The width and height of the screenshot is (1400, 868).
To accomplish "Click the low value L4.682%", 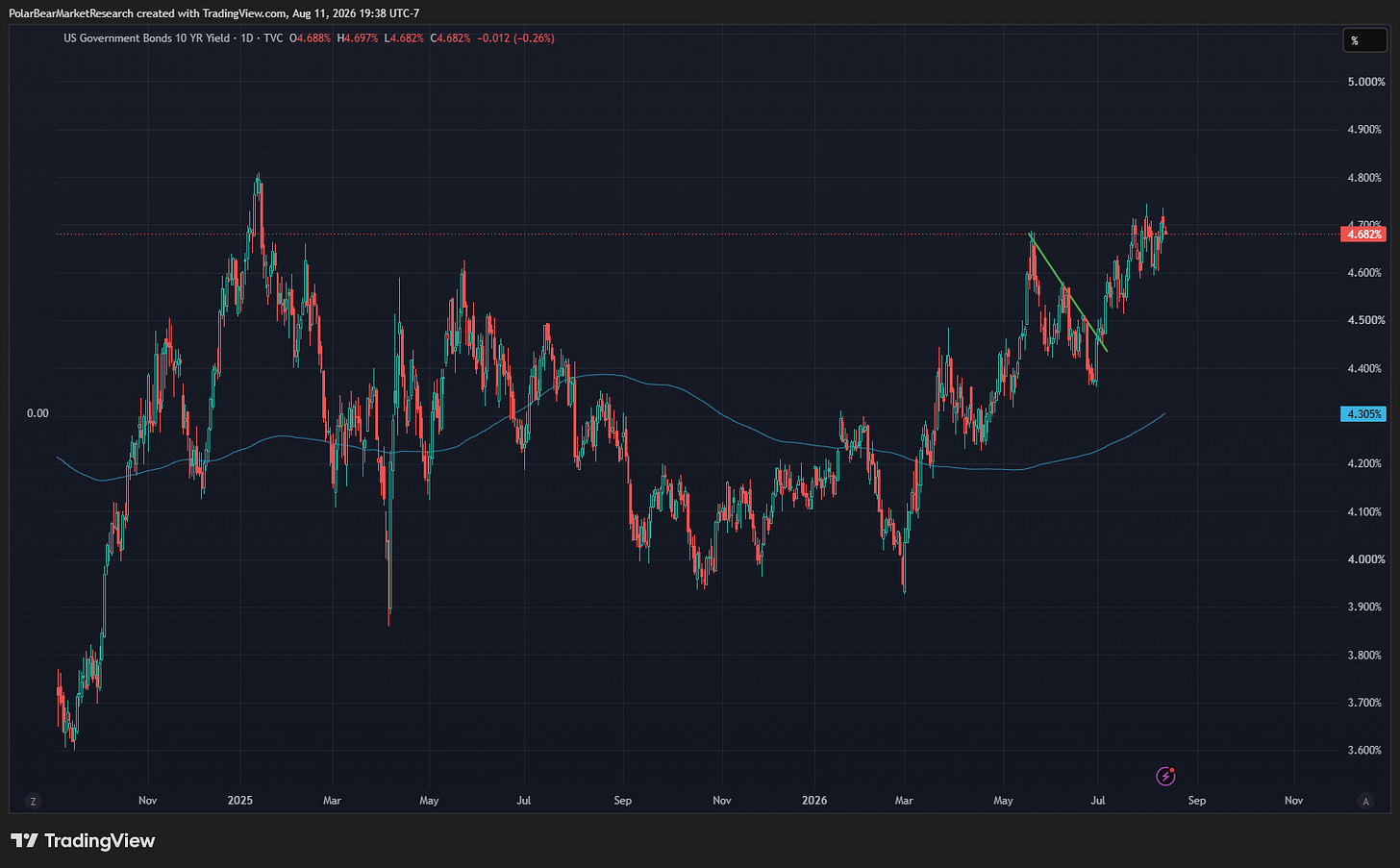I will pyautogui.click(x=404, y=38).
